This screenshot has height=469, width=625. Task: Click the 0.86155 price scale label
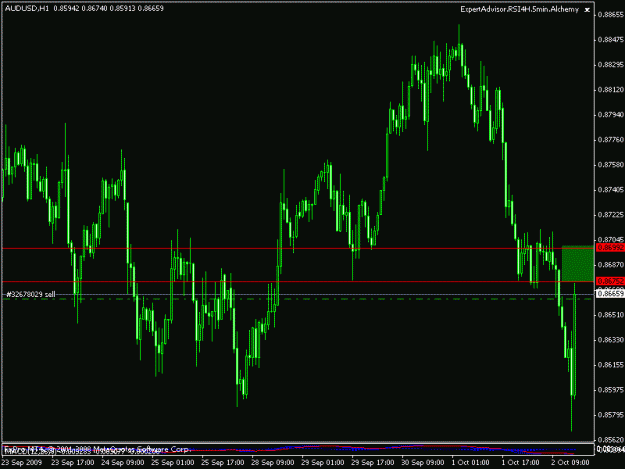[611, 365]
